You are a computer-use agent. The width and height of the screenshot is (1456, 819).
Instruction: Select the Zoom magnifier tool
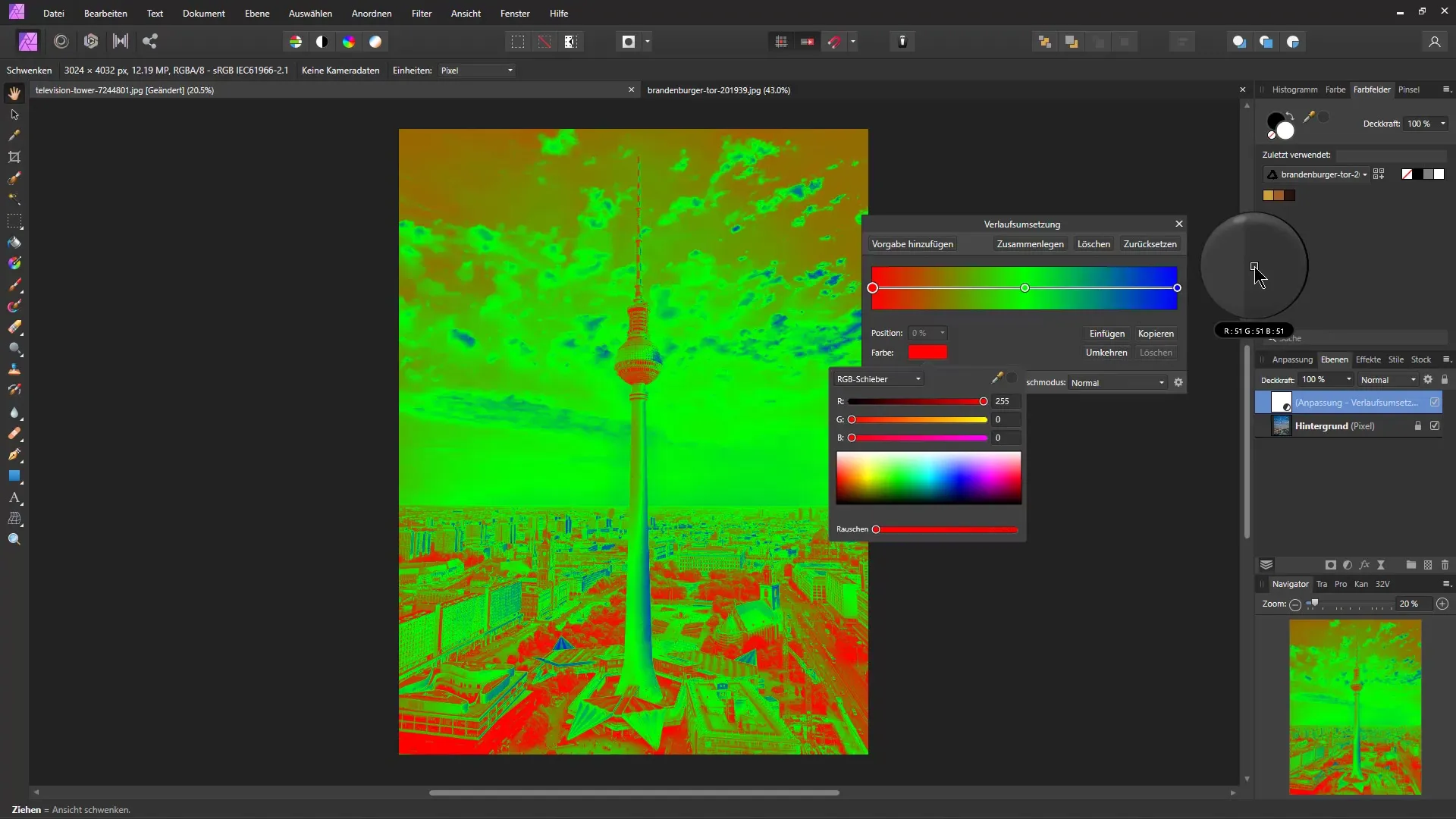14,540
